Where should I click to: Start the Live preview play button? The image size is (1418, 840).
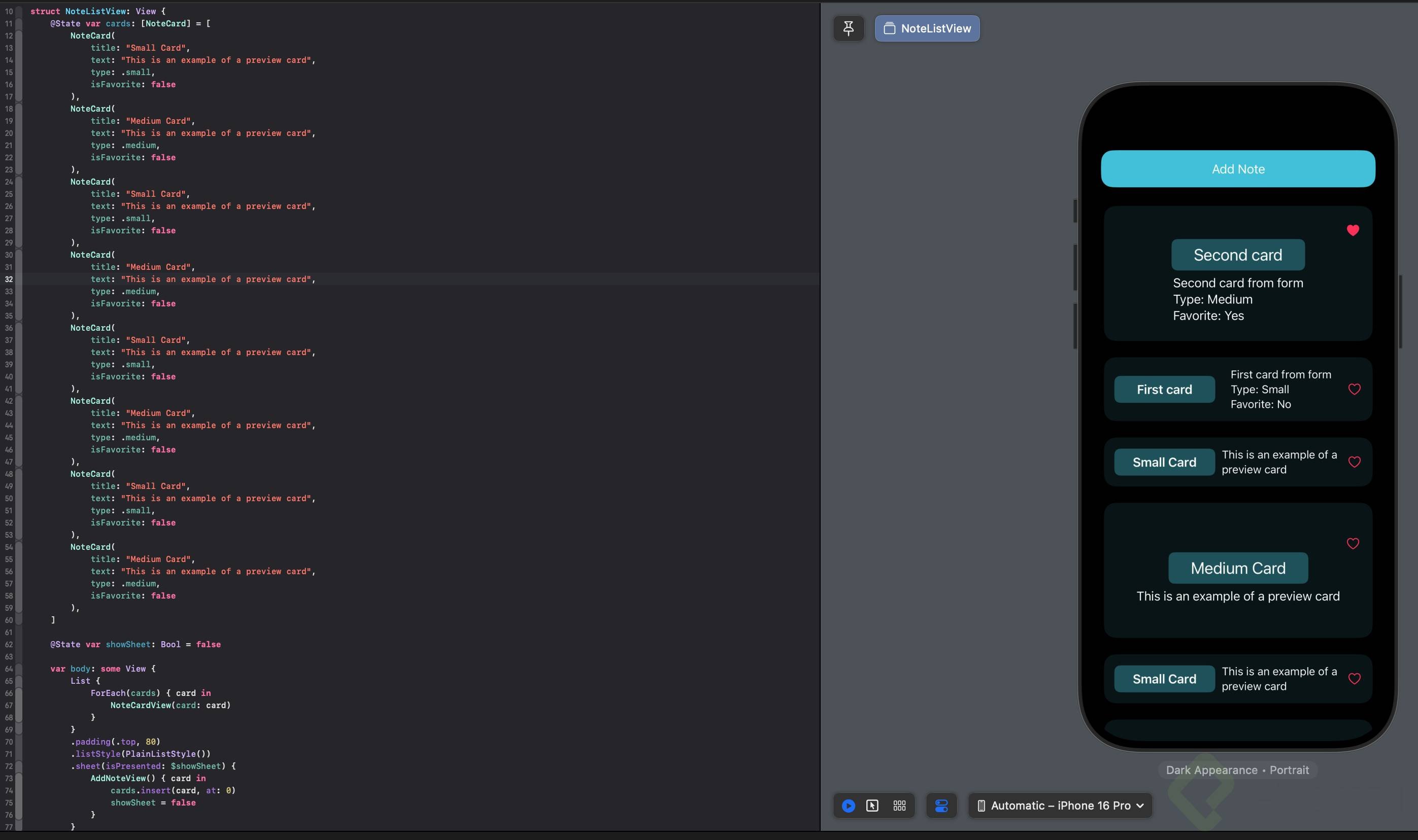pyautogui.click(x=848, y=806)
